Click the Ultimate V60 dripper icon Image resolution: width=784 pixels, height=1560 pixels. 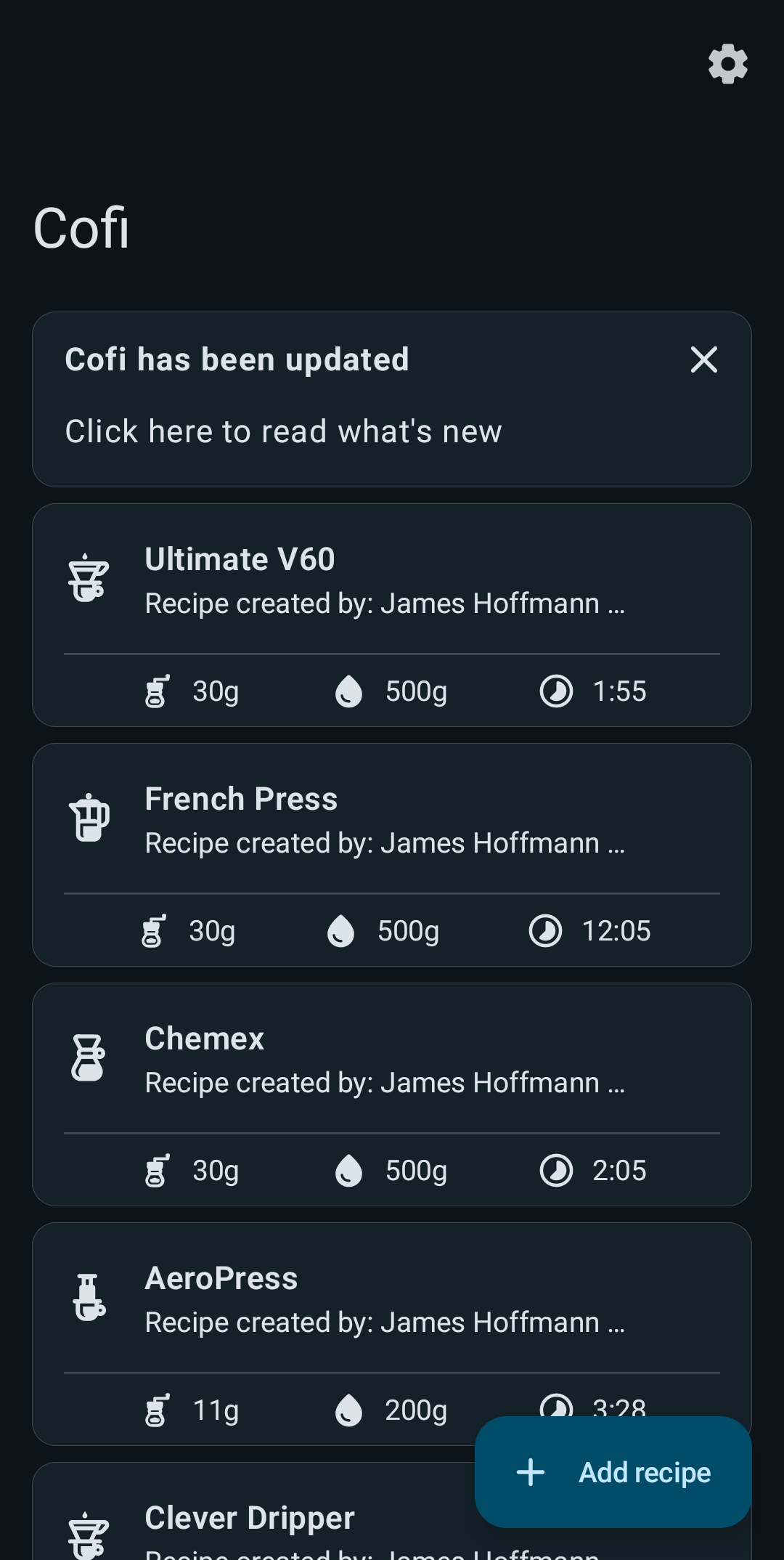coord(89,578)
